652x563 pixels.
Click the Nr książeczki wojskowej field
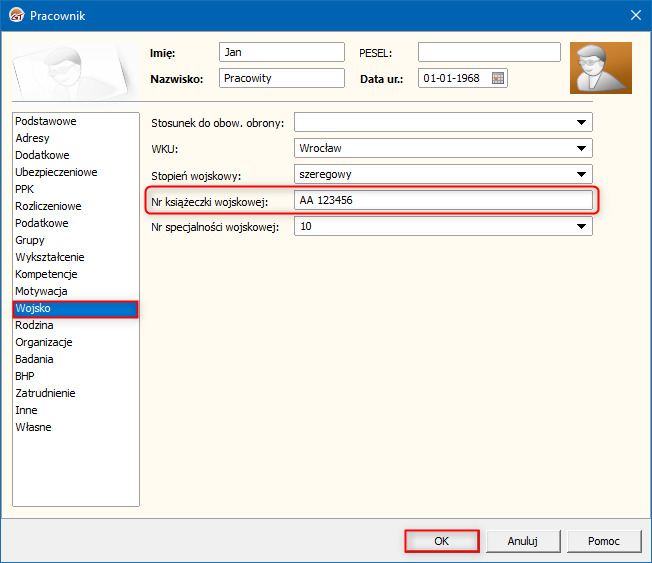(443, 201)
